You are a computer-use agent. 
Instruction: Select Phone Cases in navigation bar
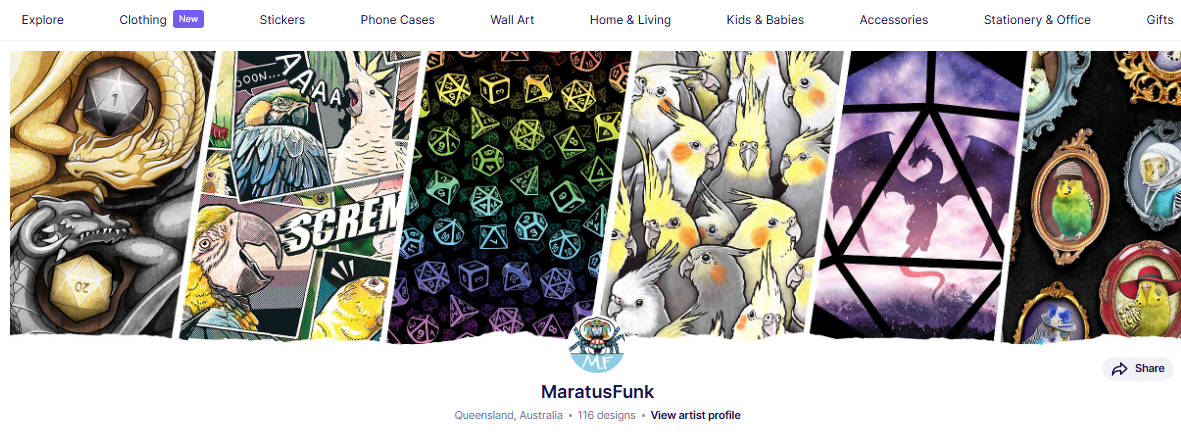pos(398,20)
